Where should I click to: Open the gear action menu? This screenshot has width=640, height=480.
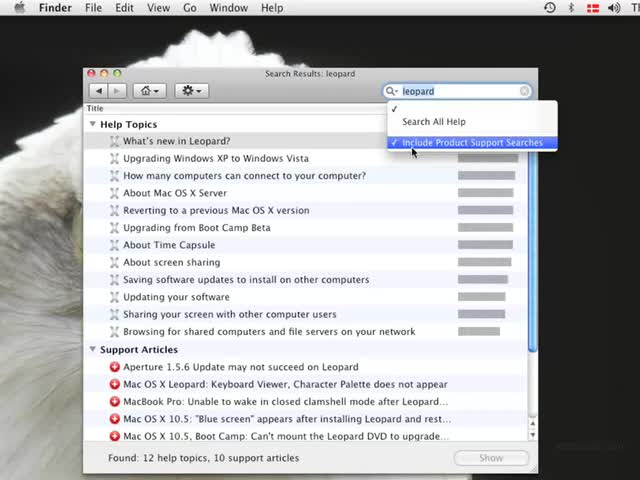point(192,91)
